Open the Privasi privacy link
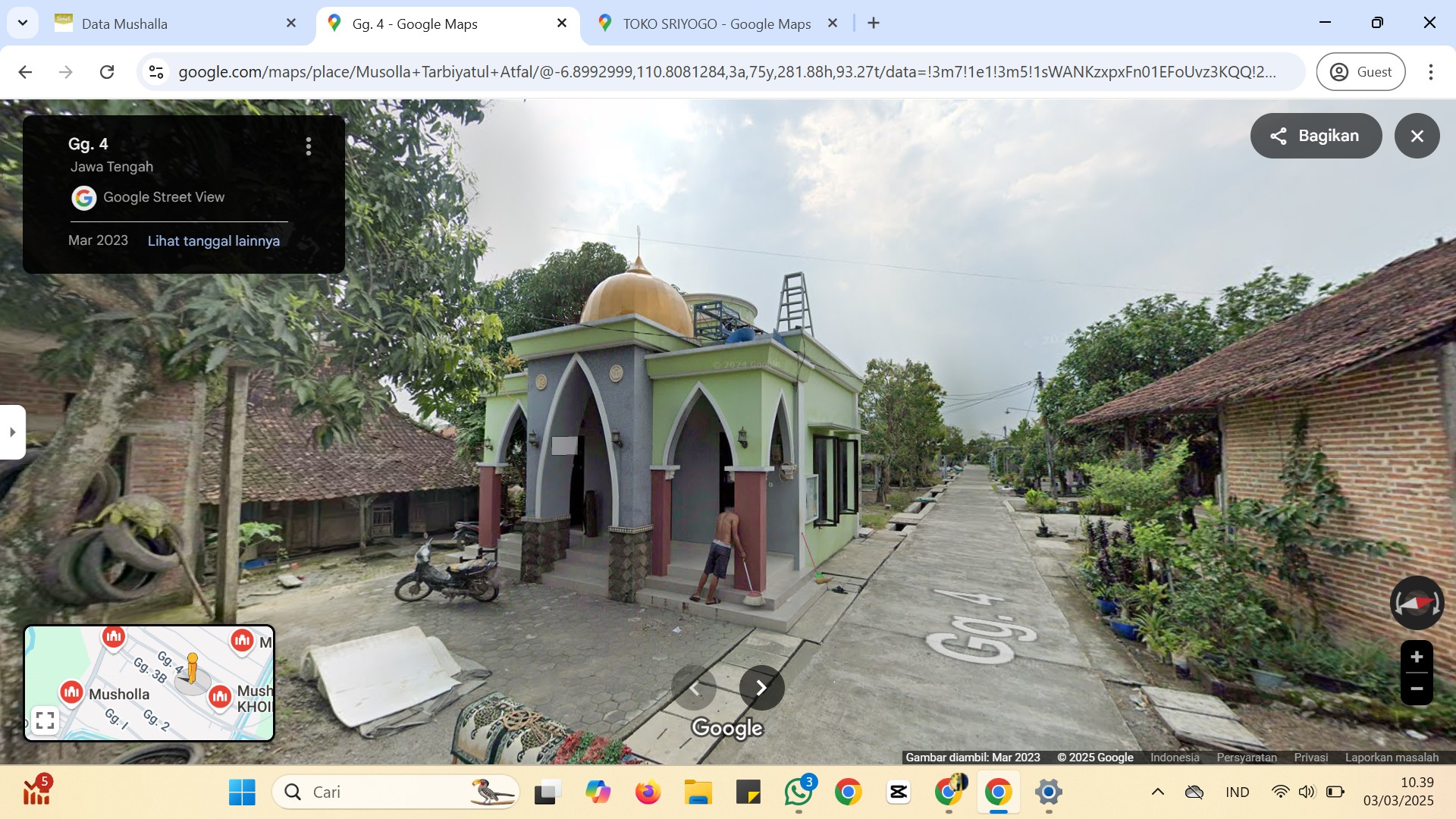Viewport: 1456px width, 819px height. coord(1310,758)
